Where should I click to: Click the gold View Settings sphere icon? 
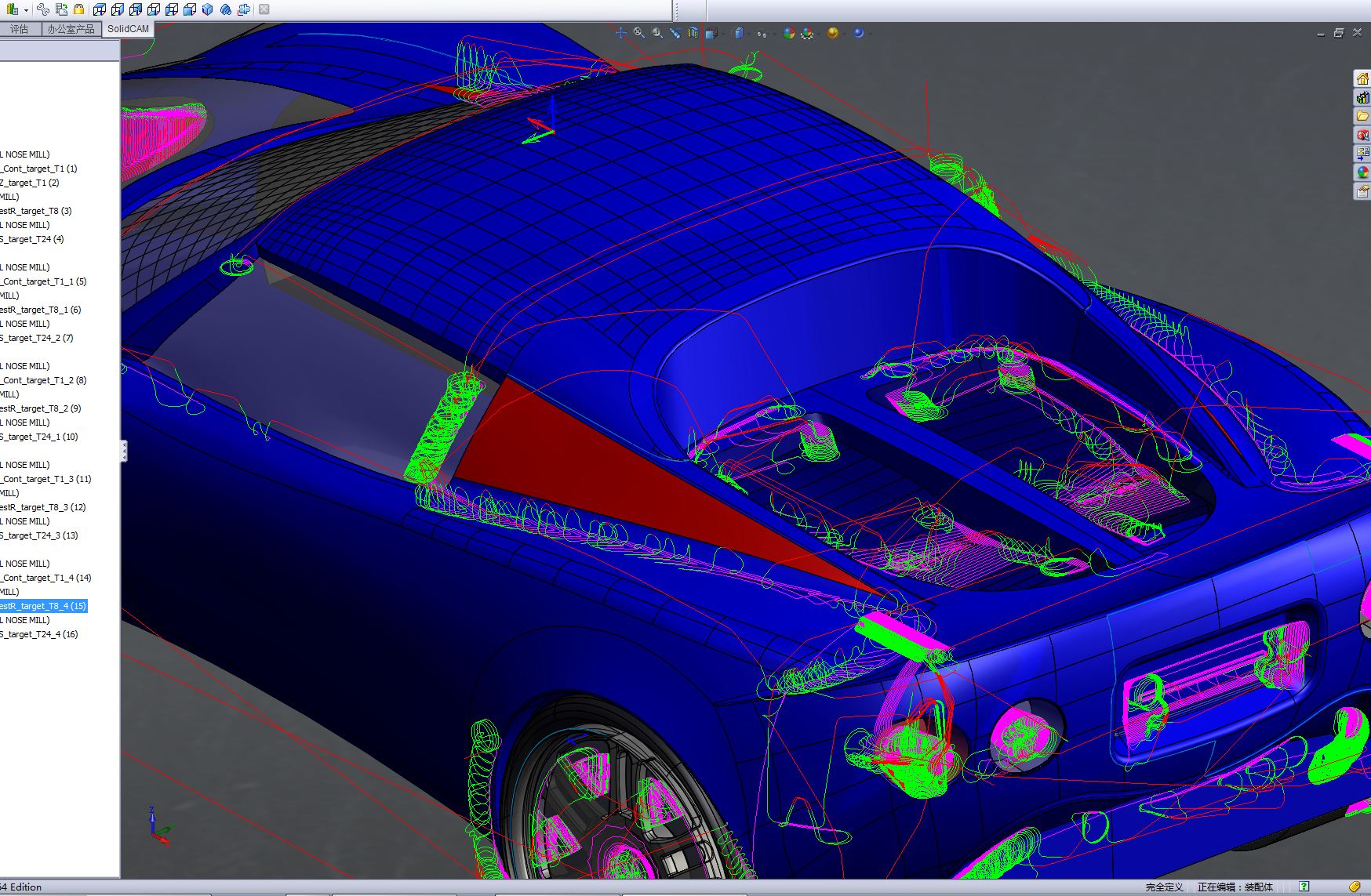[832, 33]
